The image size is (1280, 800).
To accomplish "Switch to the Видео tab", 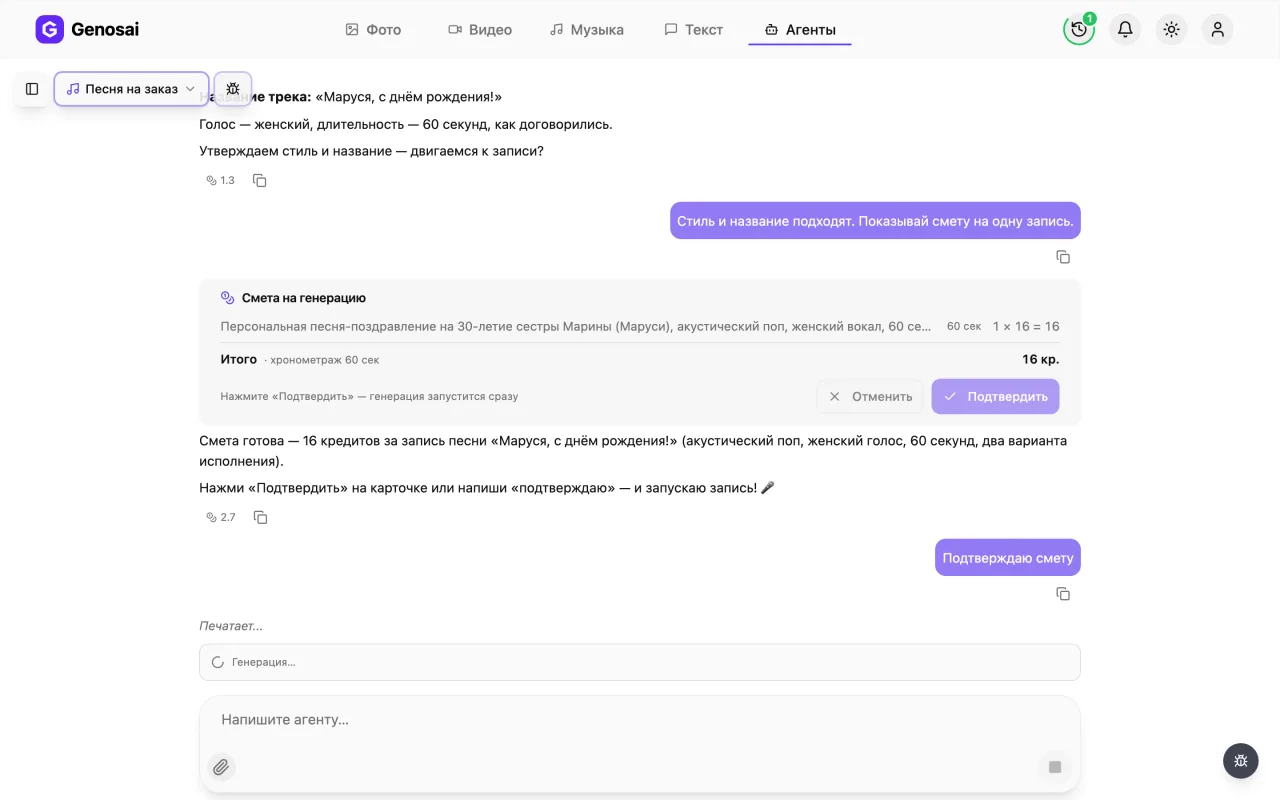I will 480,30.
